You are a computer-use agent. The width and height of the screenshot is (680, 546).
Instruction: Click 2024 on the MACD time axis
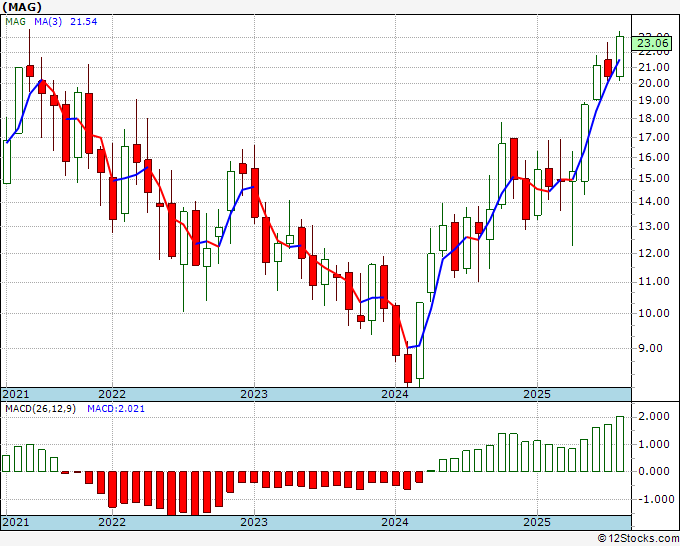click(x=395, y=522)
